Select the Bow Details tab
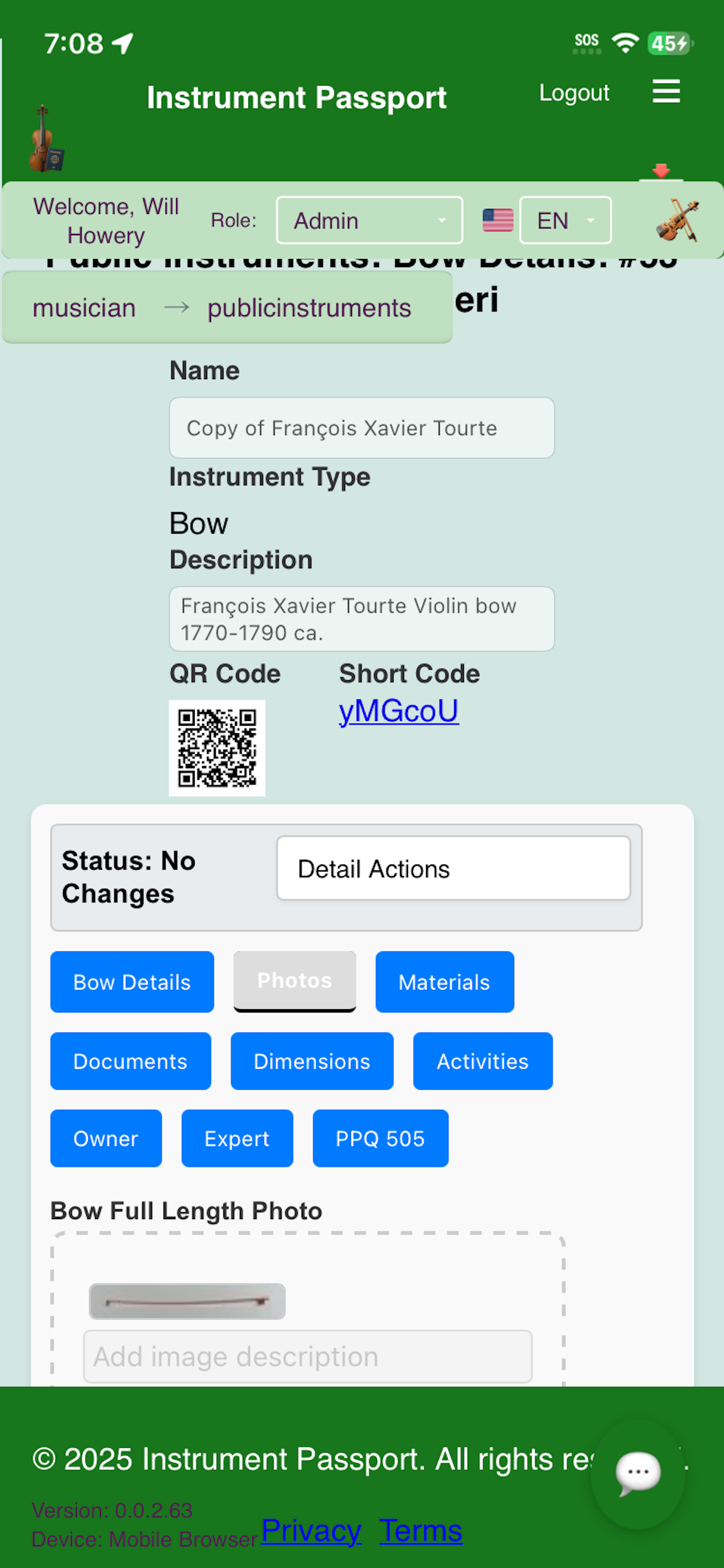 tap(132, 982)
